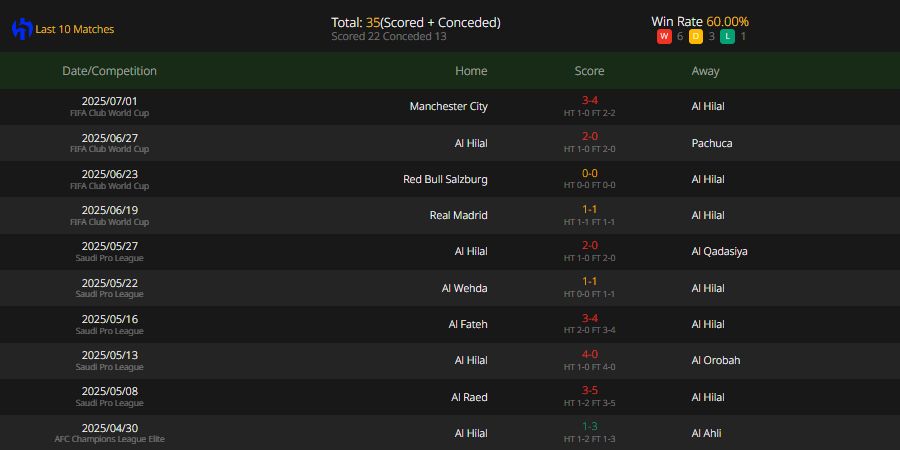Select the Al Wehda home team
The height and width of the screenshot is (450, 900).
click(x=464, y=288)
